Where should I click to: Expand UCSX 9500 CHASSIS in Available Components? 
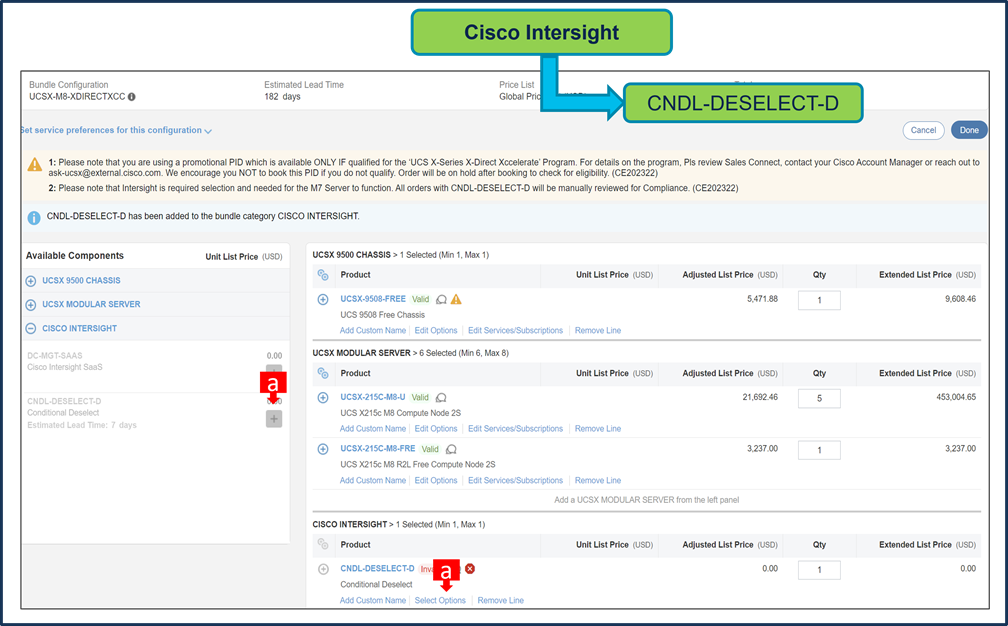[x=31, y=281]
